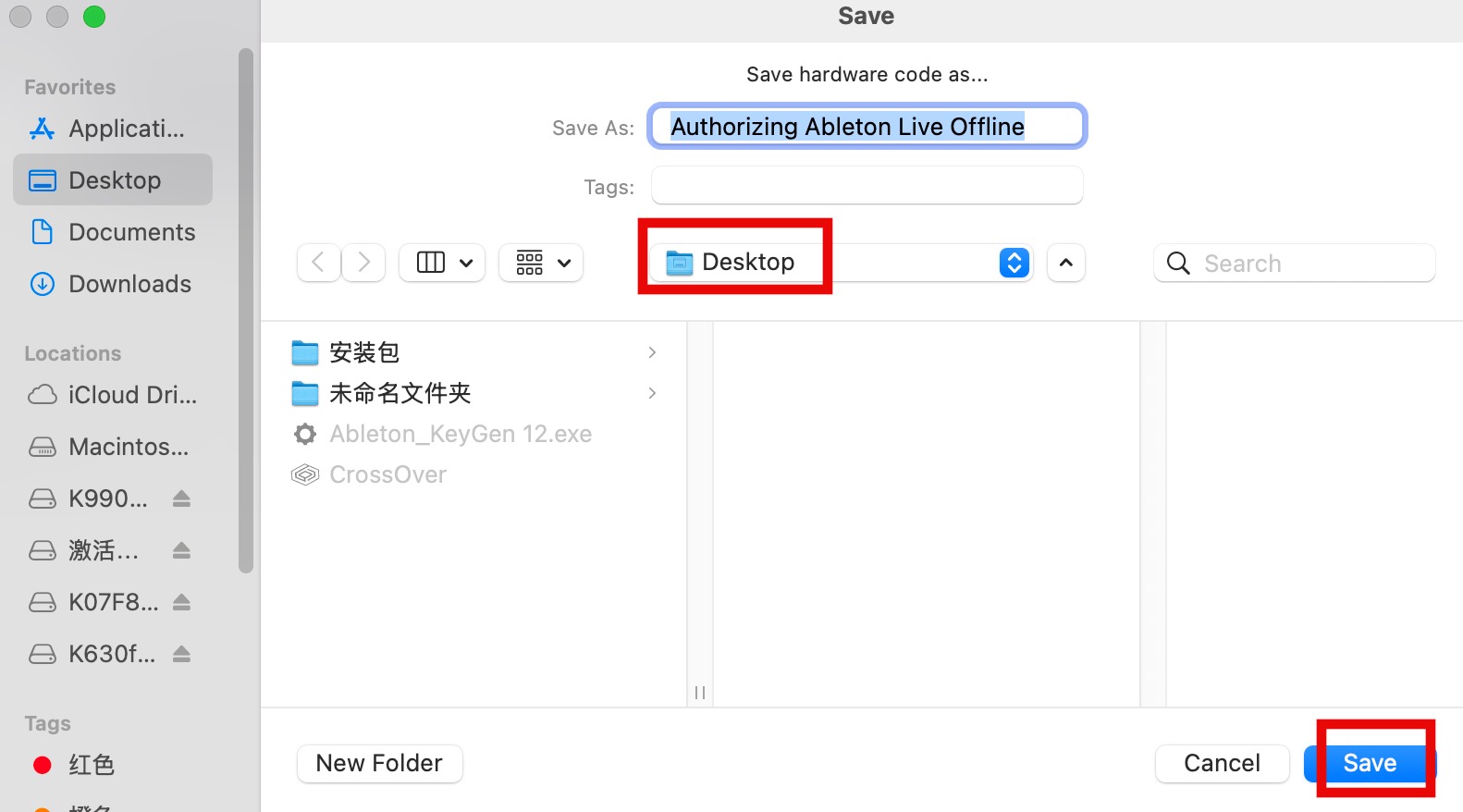Viewport: 1463px width, 812px height.
Task: Eject the 激活 volume in sidebar
Action: click(x=181, y=551)
